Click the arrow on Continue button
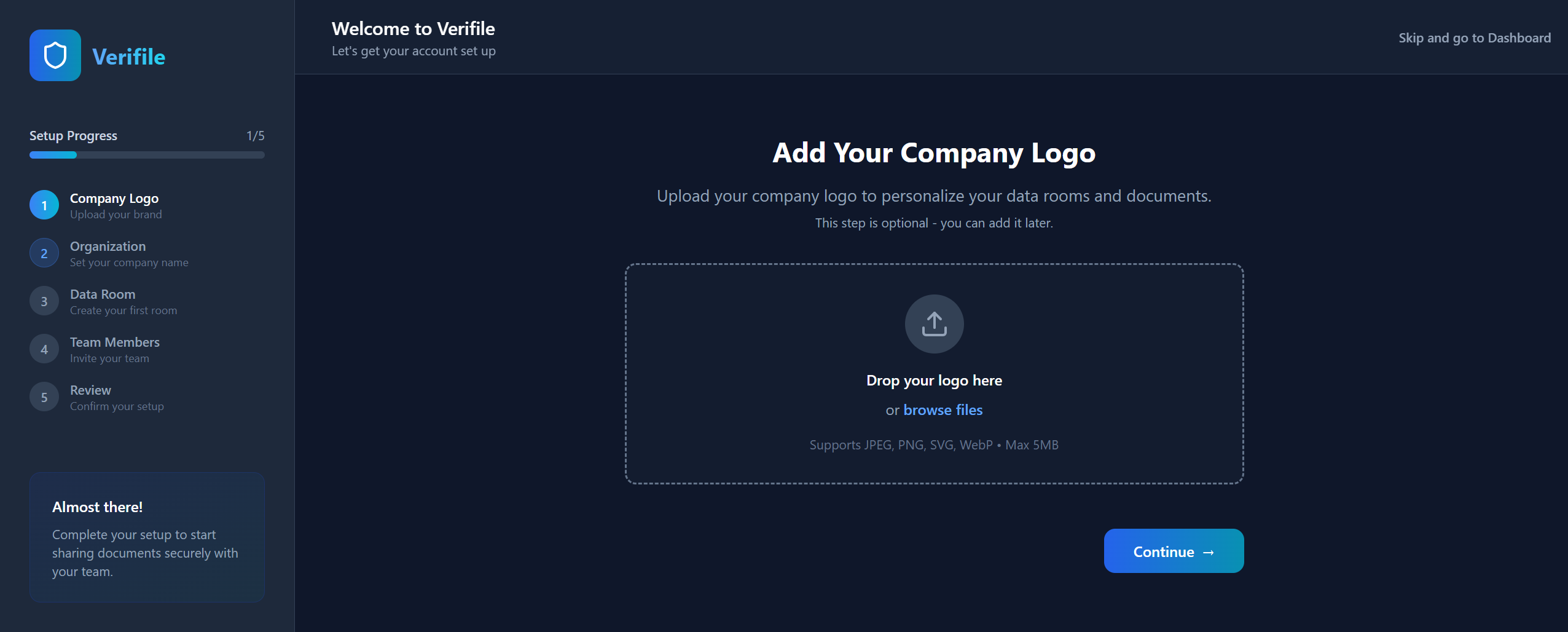This screenshot has height=632, width=1568. (x=1209, y=552)
